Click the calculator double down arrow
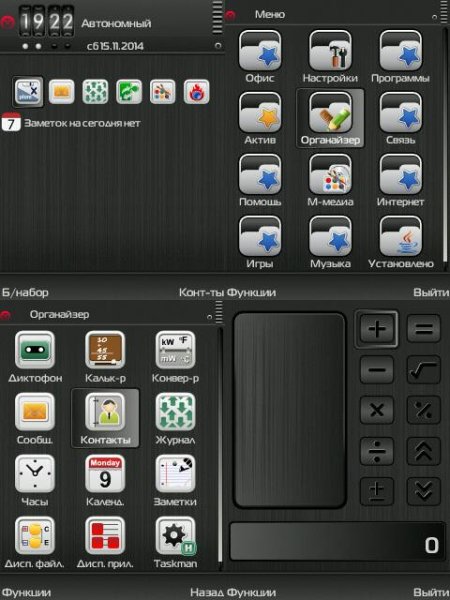The height and width of the screenshot is (600, 450). click(x=424, y=492)
